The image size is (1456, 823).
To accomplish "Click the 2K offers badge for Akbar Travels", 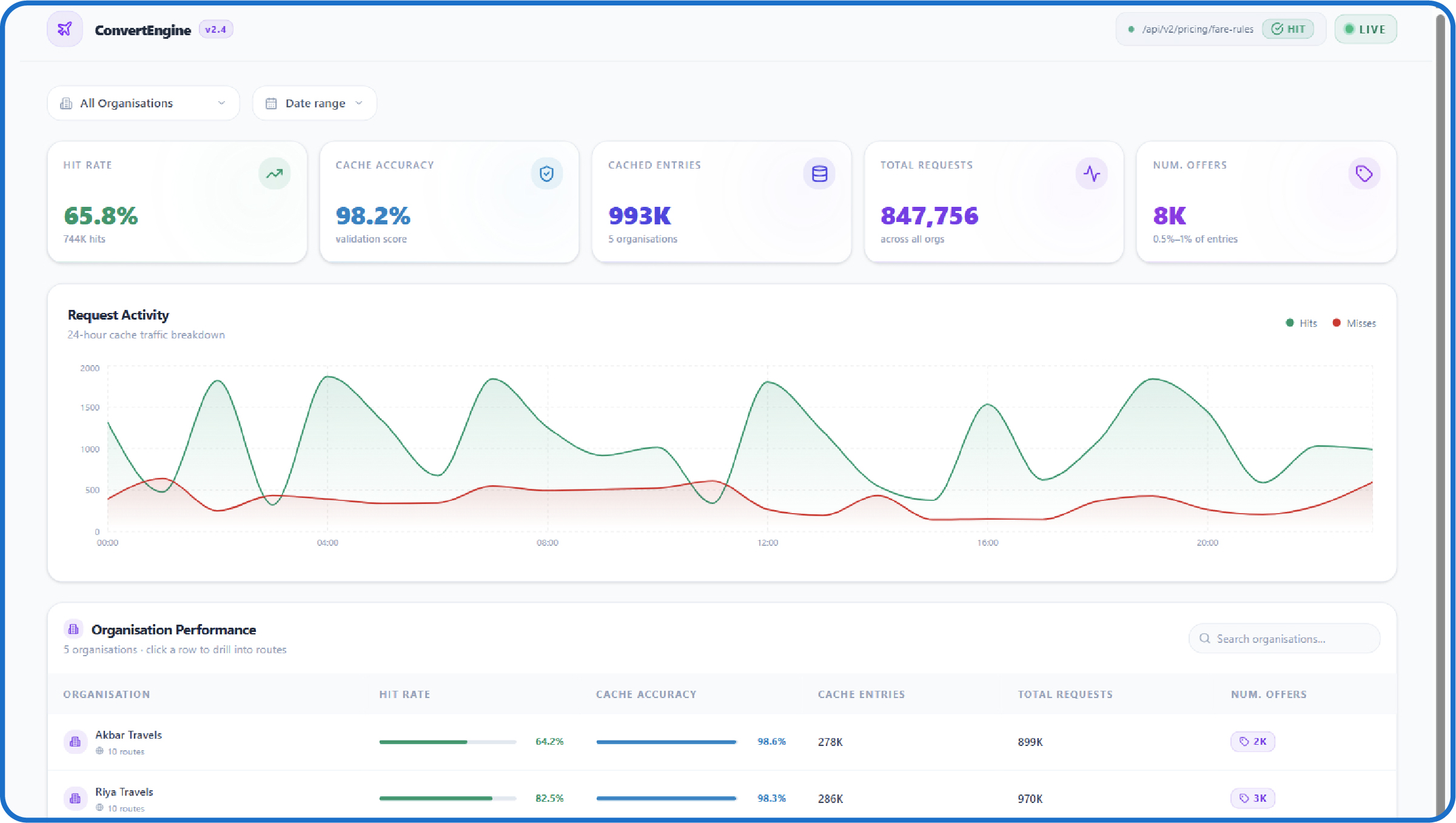I will (1253, 742).
